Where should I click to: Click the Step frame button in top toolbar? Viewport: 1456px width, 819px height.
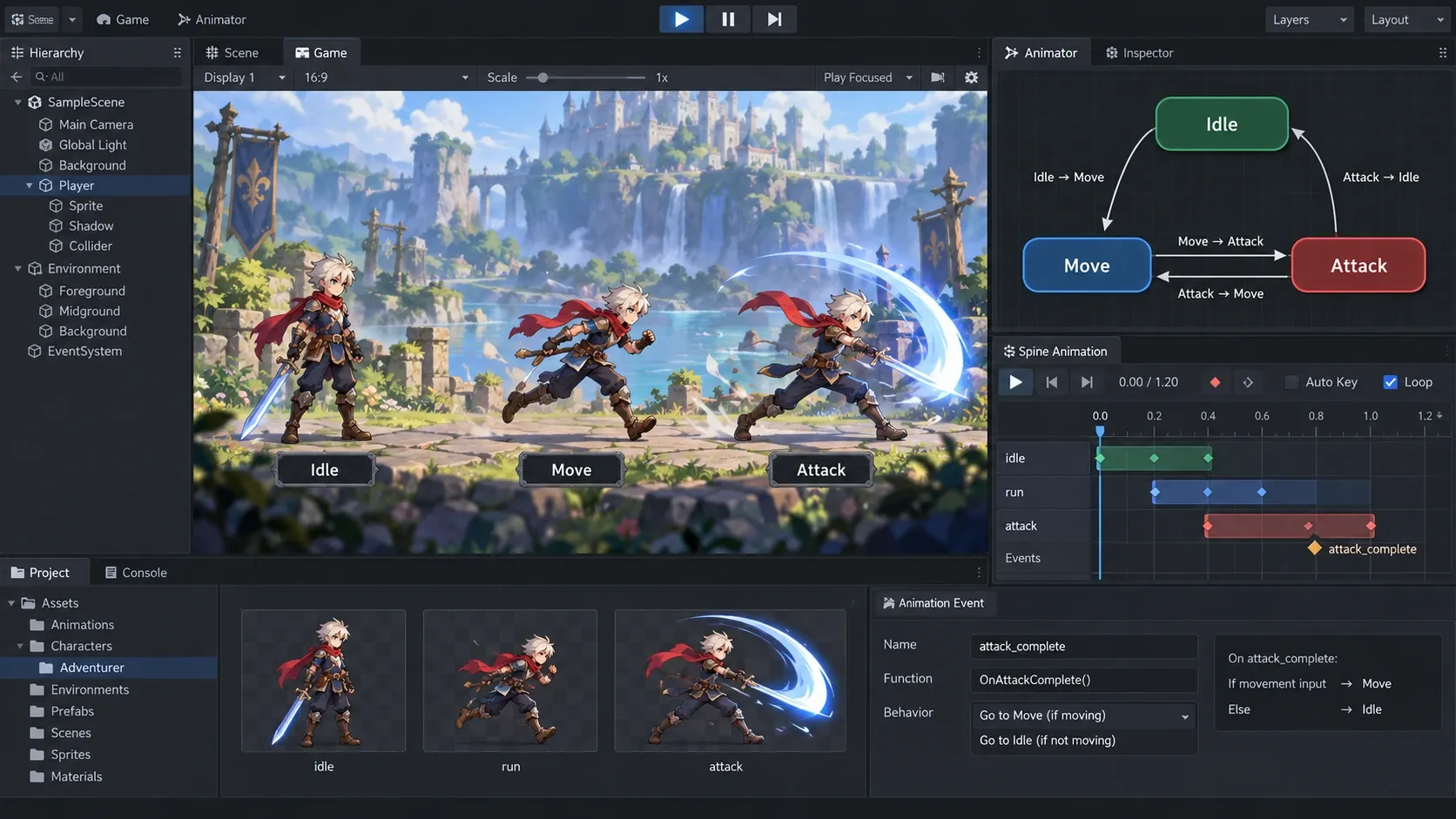pos(774,19)
